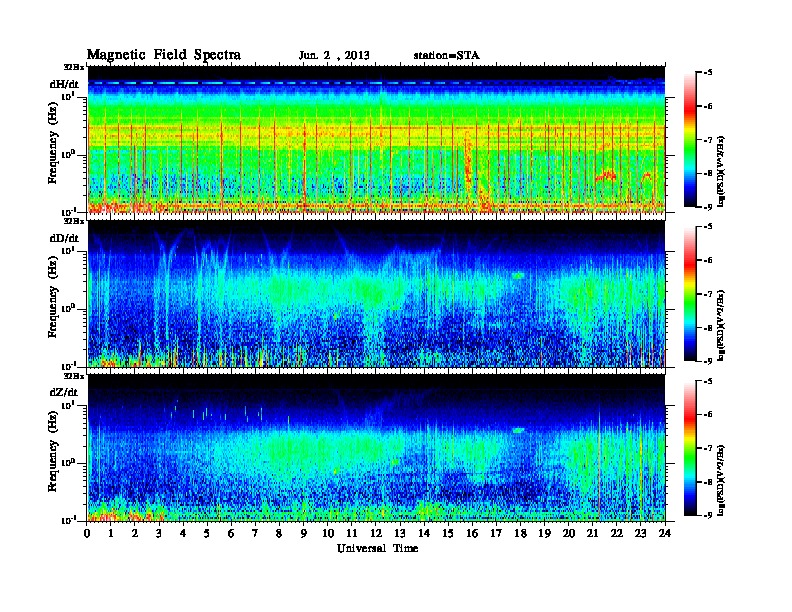Click the -7 tick on dD/dt color bar

pyautogui.click(x=708, y=294)
